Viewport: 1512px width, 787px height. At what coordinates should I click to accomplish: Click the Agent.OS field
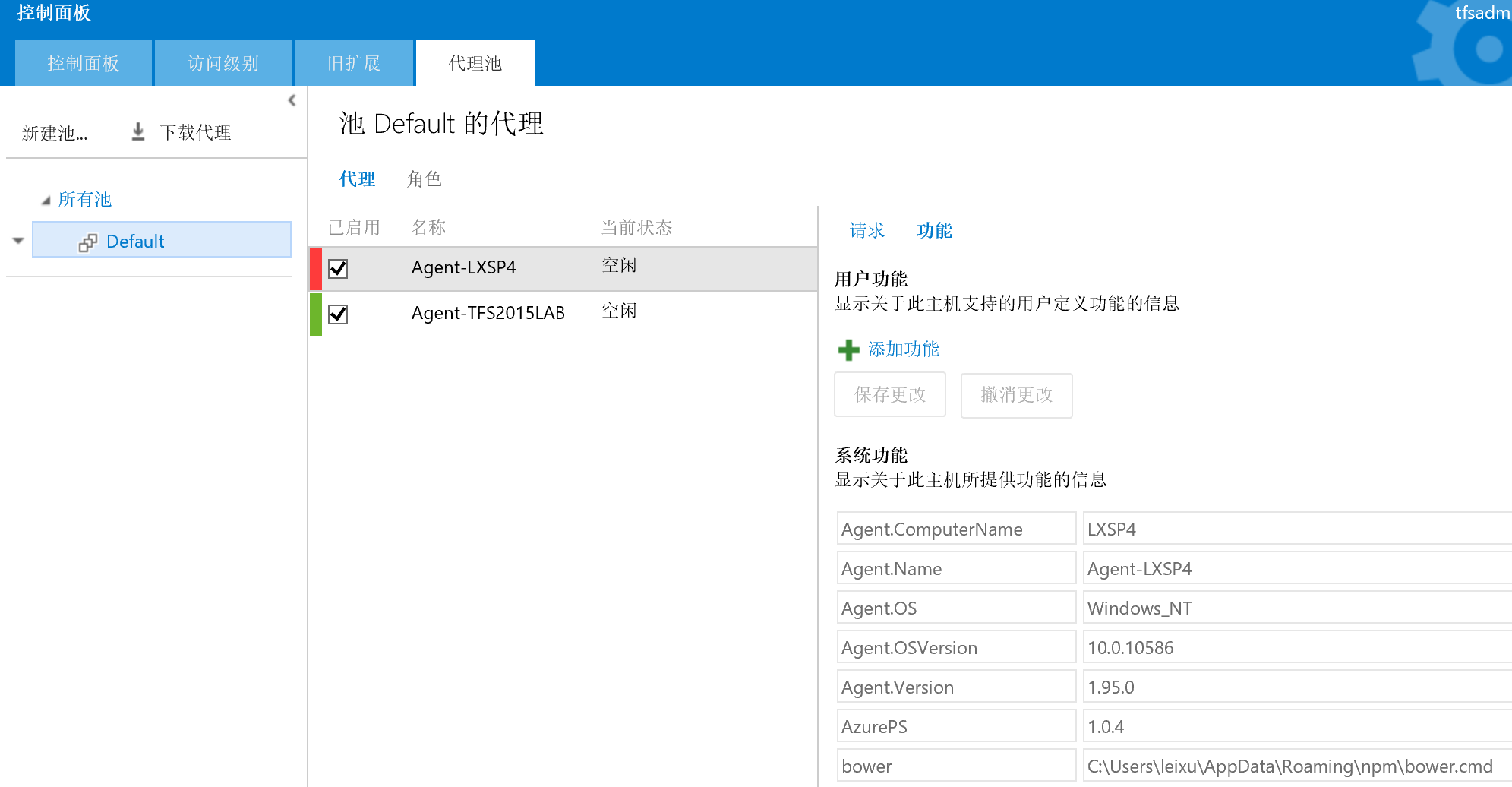click(x=957, y=608)
